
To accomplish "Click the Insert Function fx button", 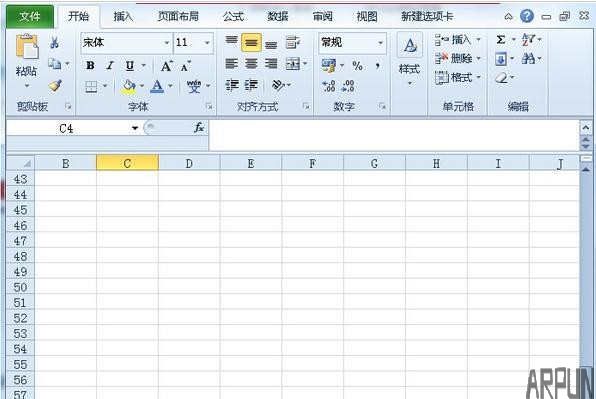I will pos(199,128).
